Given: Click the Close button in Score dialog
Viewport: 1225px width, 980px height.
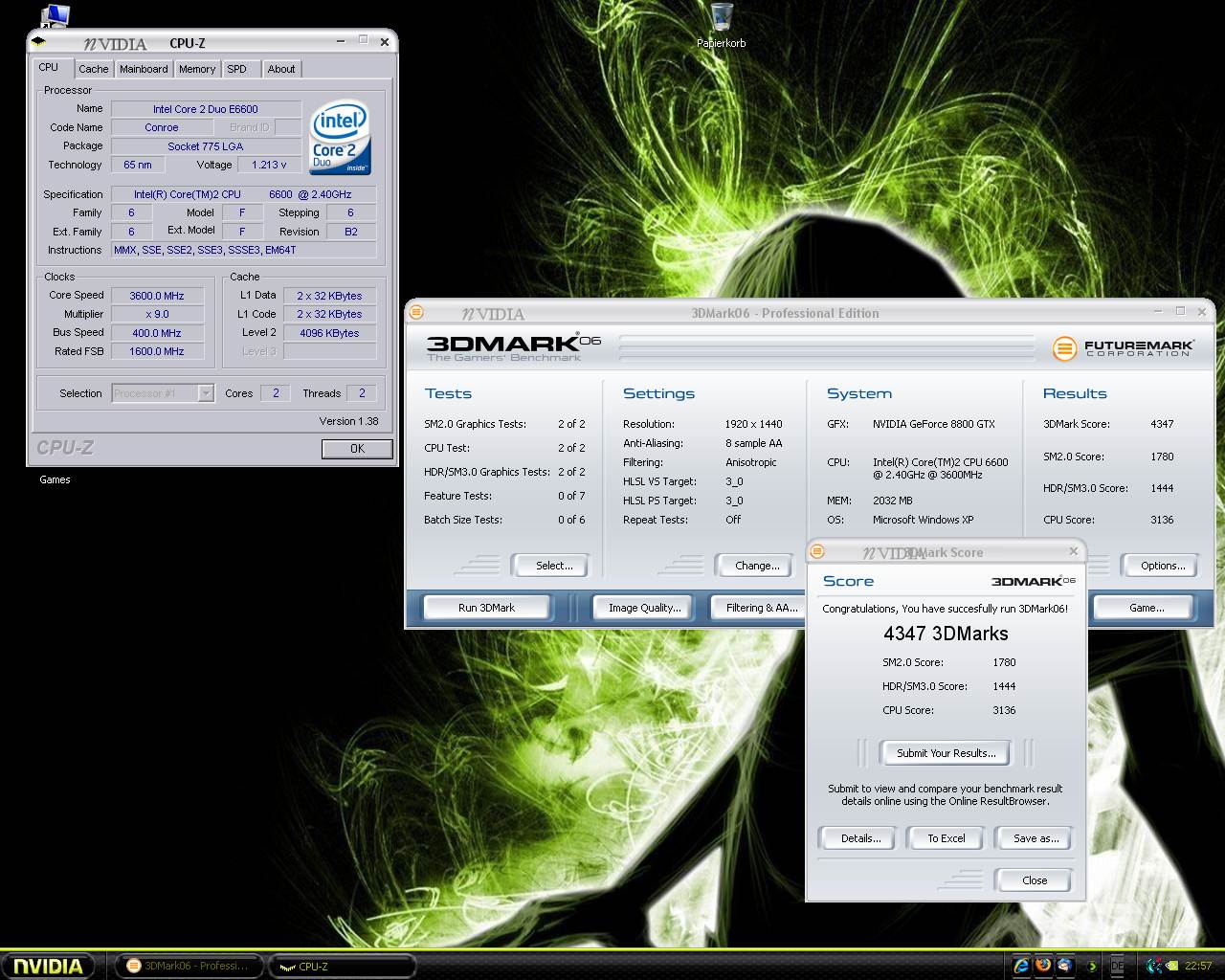Looking at the screenshot, I should 1035,880.
